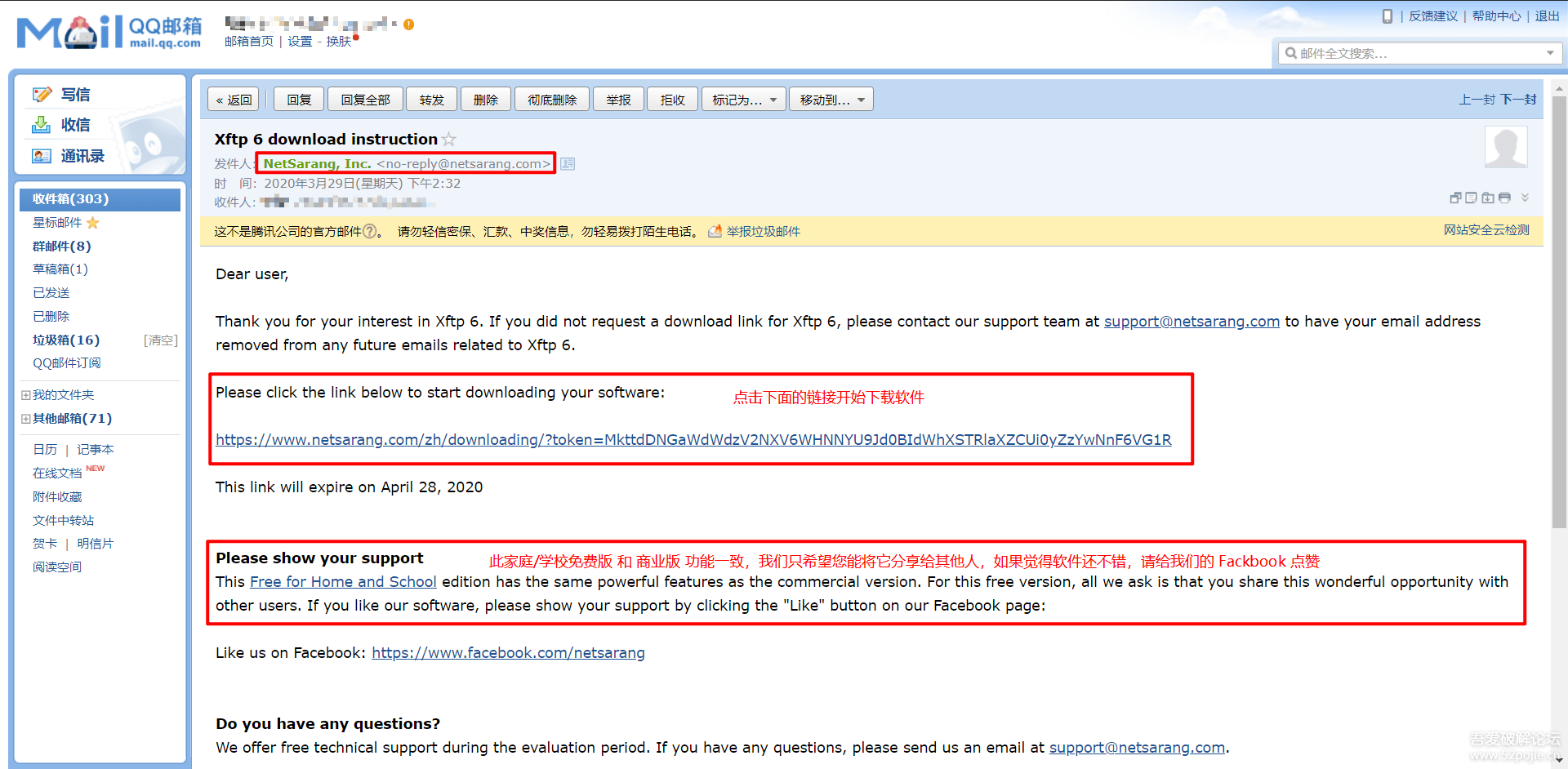Open 收件箱(303) inbox folder
Viewport: 1568px width, 769px height.
100,199
